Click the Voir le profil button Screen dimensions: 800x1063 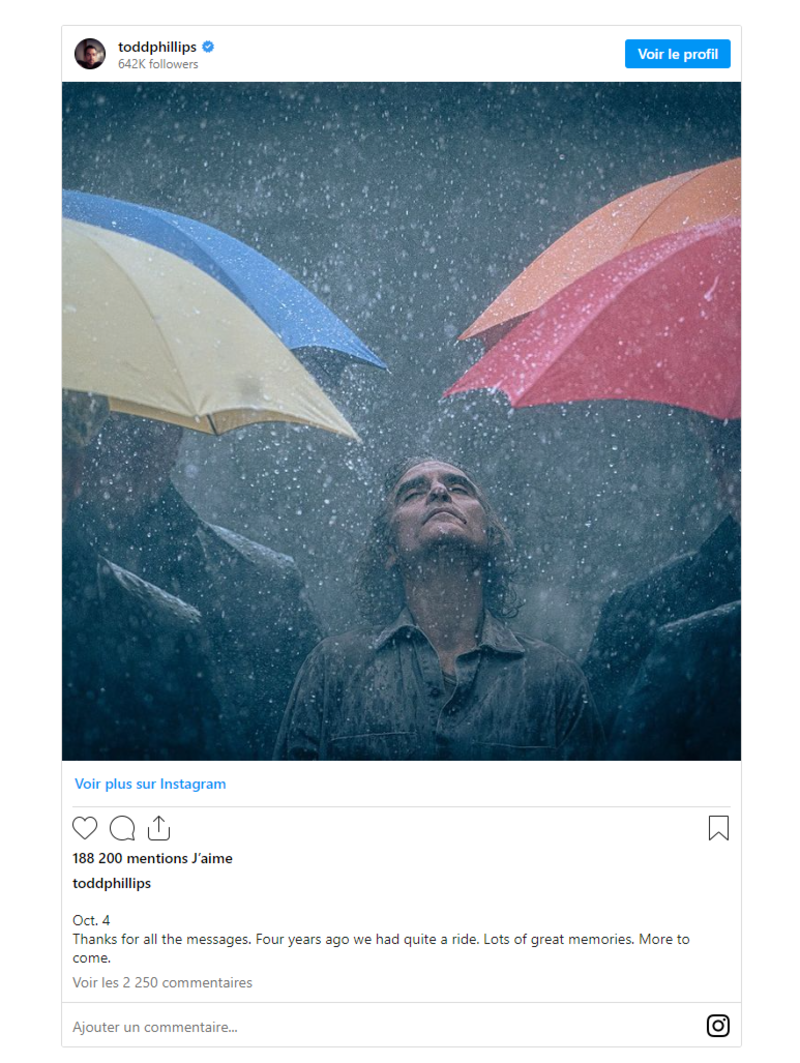(x=677, y=54)
